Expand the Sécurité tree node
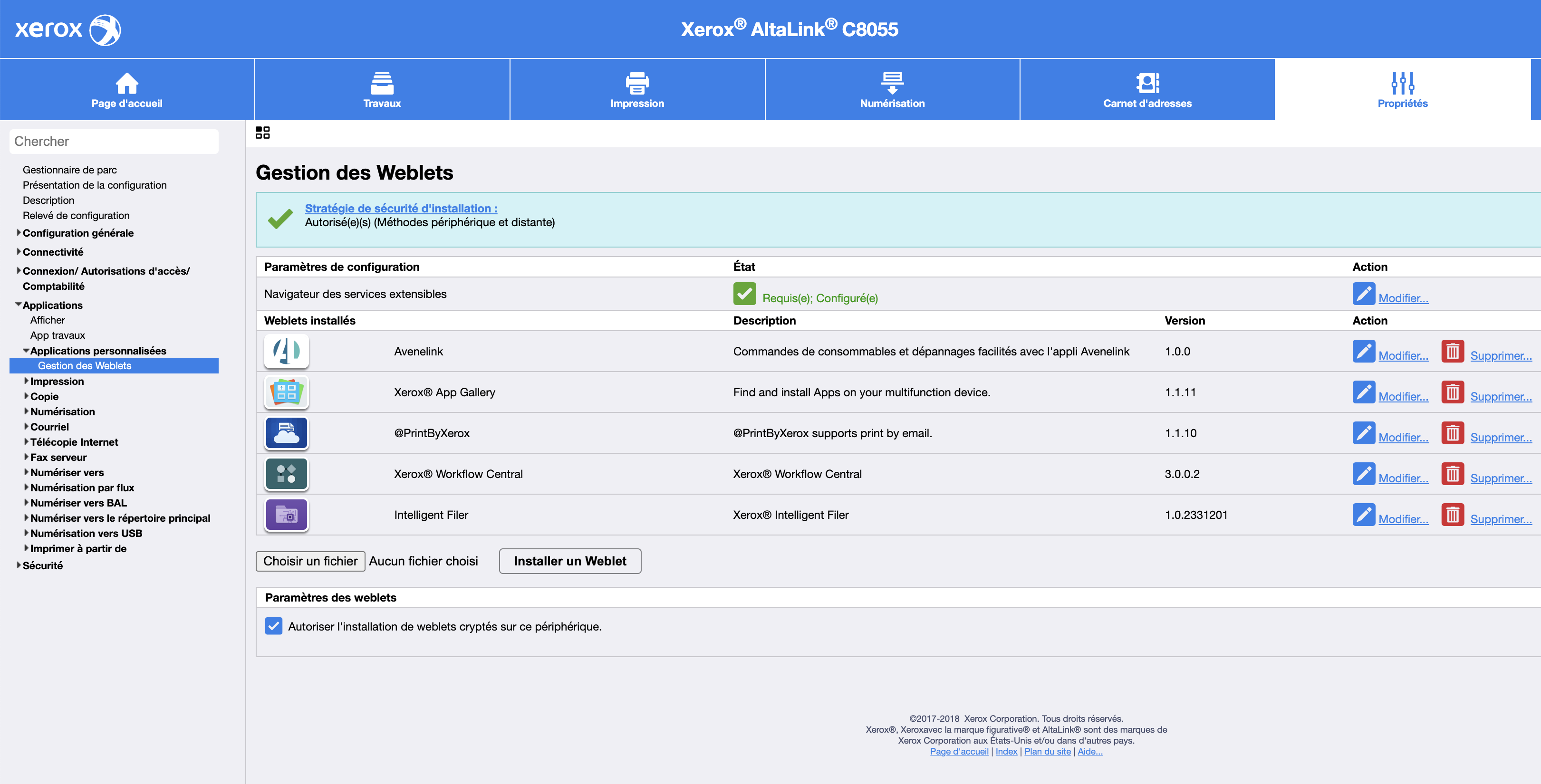1541x784 pixels. tap(19, 565)
